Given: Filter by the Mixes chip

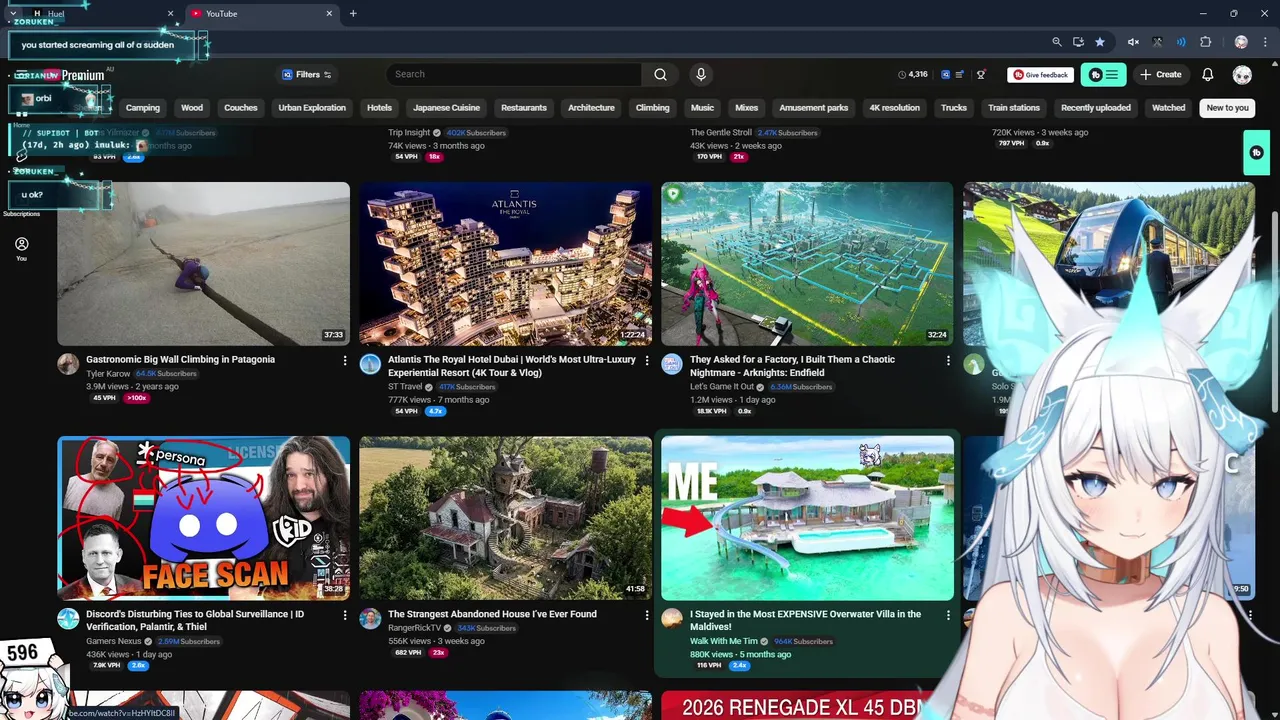Looking at the screenshot, I should click(x=747, y=108).
